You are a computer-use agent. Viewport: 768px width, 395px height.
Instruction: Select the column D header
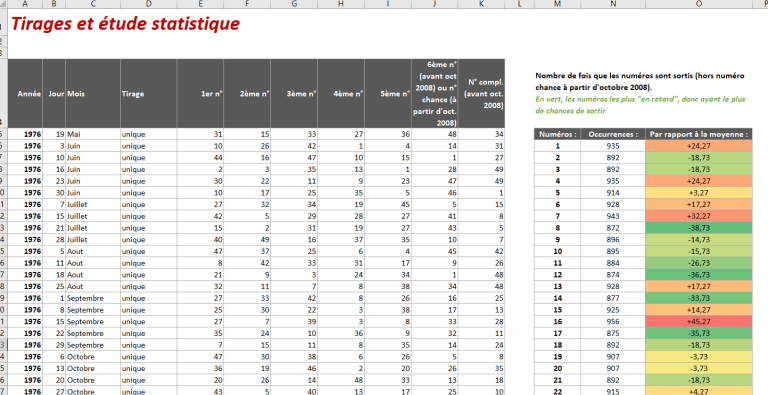click(x=148, y=4)
